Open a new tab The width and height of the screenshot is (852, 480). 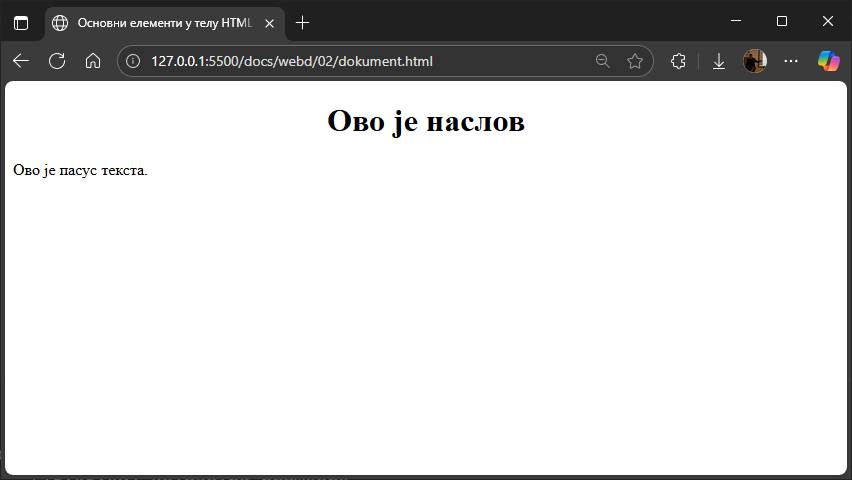coord(303,23)
